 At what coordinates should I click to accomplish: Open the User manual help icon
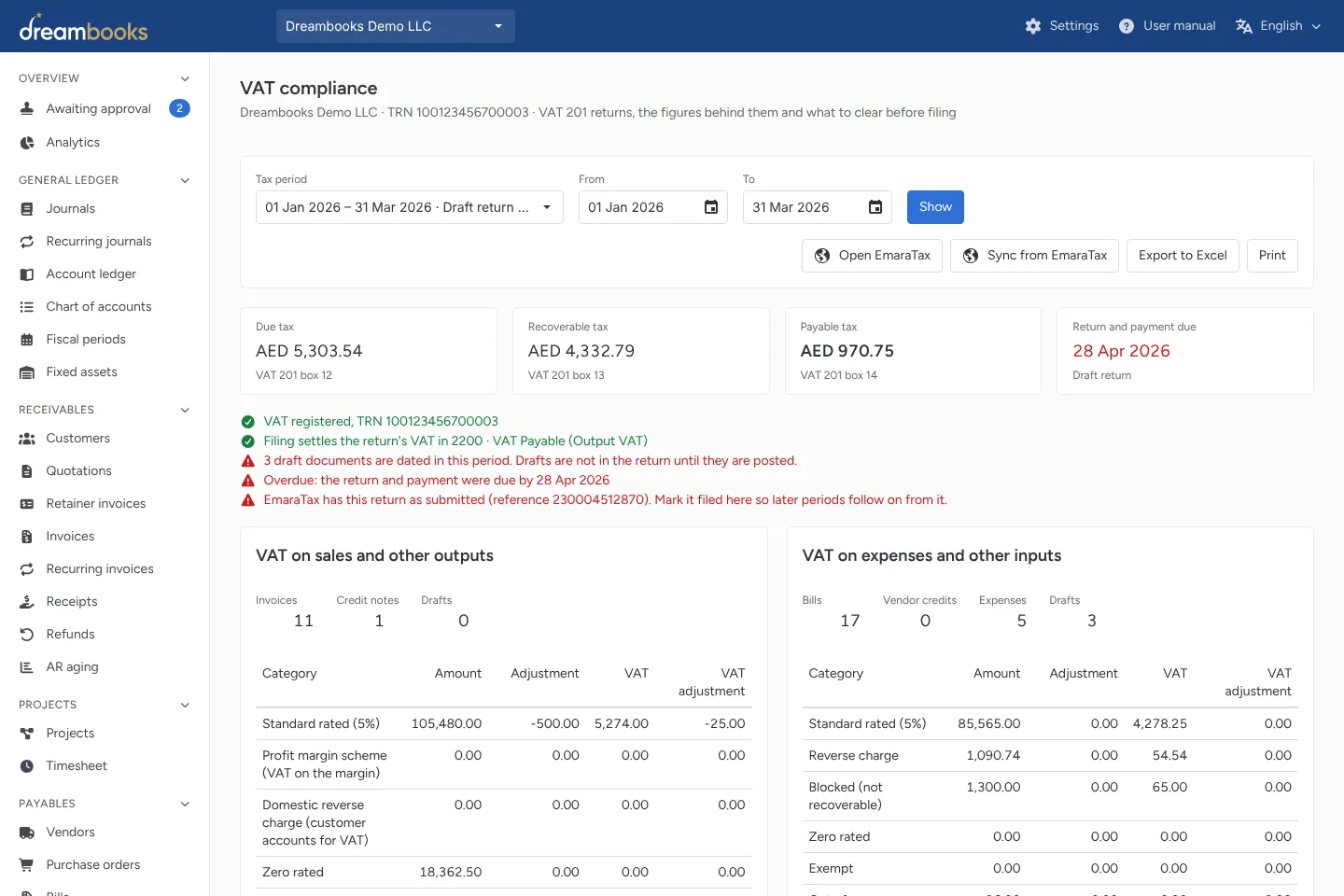[x=1127, y=26]
